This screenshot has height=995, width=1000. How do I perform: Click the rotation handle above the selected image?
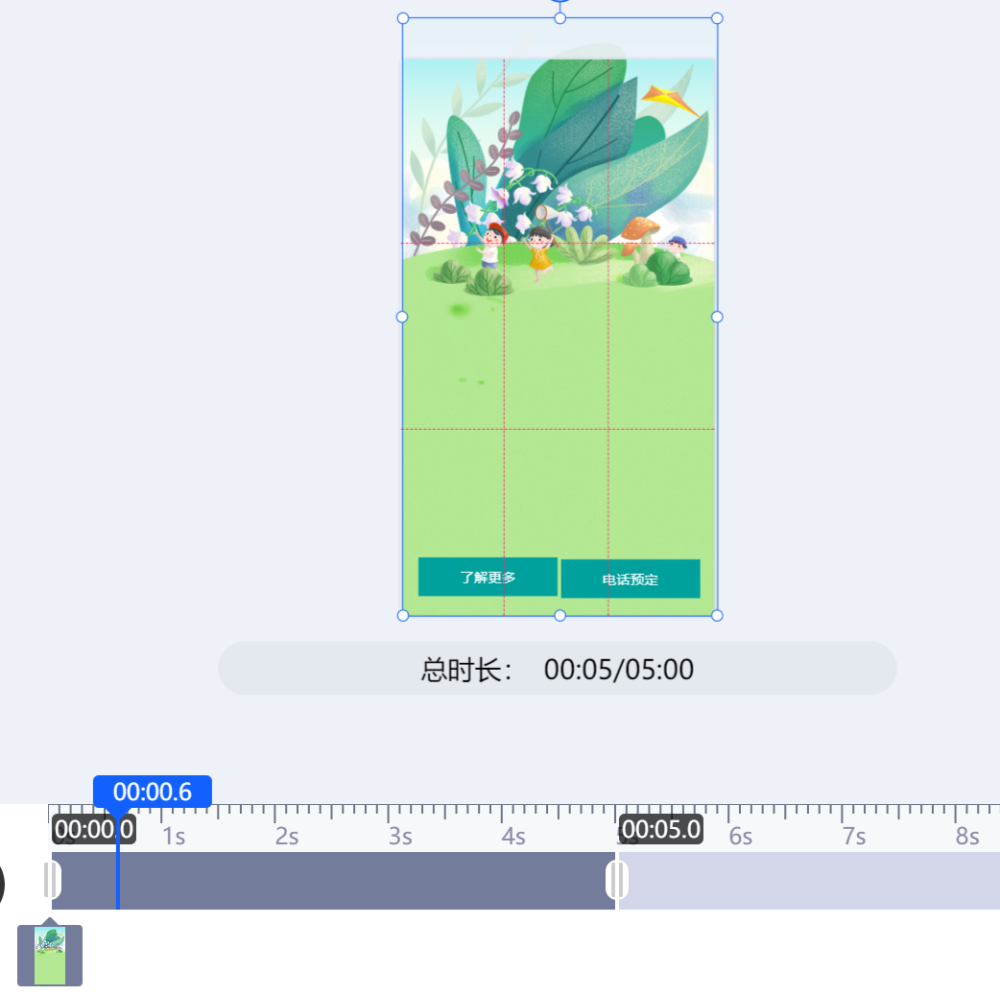point(560,1)
